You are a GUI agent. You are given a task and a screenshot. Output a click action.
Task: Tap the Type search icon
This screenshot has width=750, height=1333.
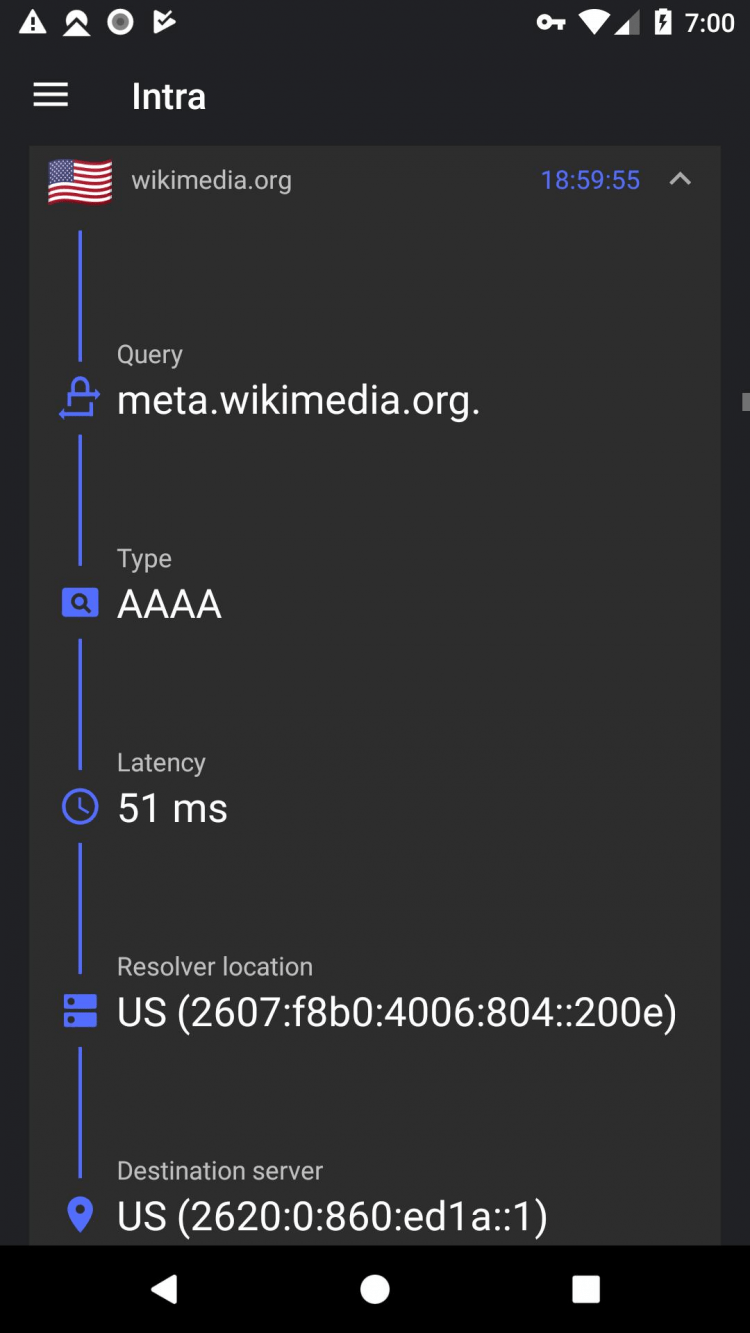(80, 603)
